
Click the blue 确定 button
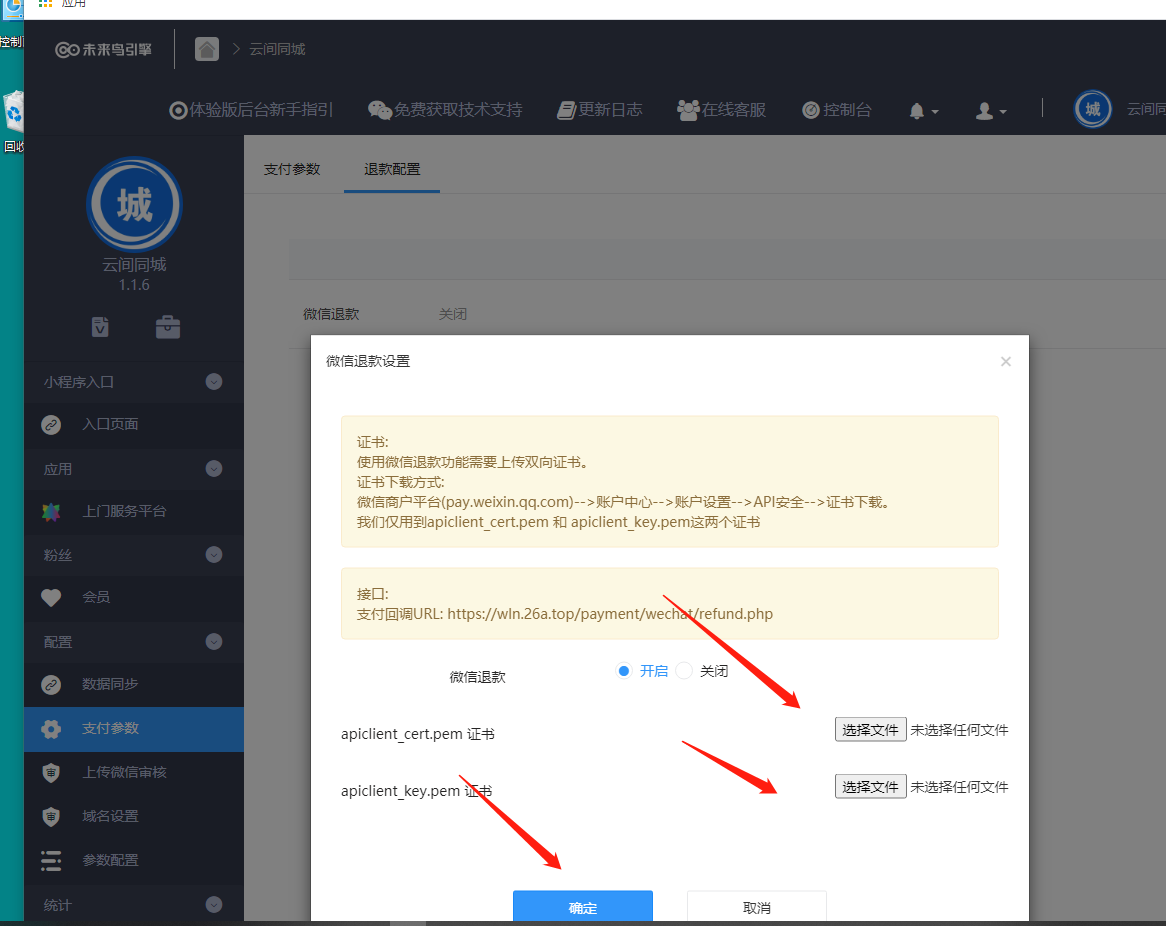582,907
